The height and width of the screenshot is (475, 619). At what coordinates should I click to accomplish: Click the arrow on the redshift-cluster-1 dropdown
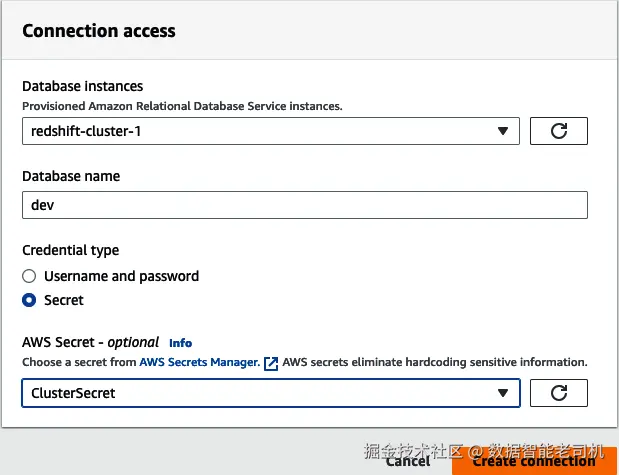pos(502,131)
